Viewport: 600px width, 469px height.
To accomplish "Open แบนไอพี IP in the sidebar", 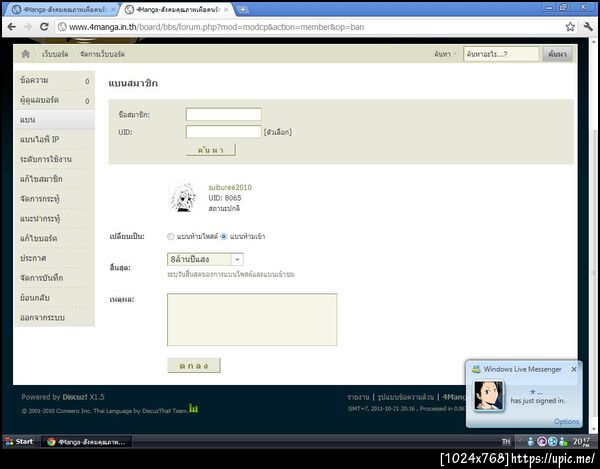I will click(54, 140).
